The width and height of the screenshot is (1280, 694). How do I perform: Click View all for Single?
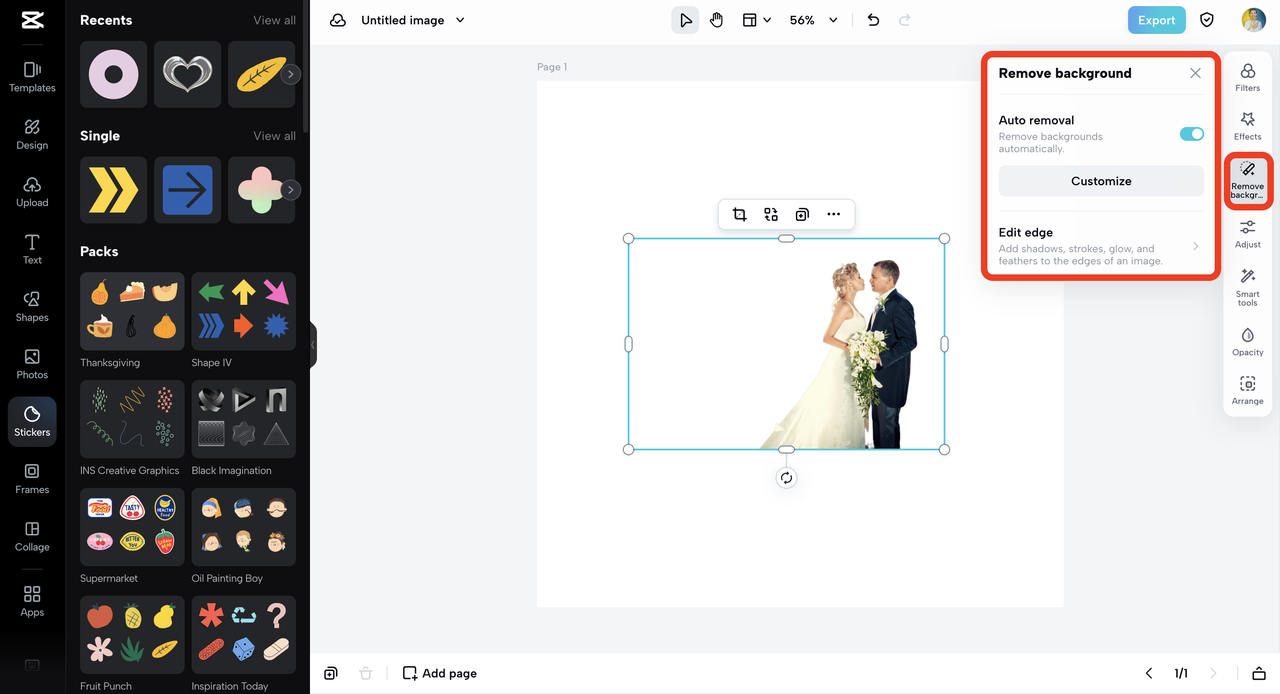point(274,136)
